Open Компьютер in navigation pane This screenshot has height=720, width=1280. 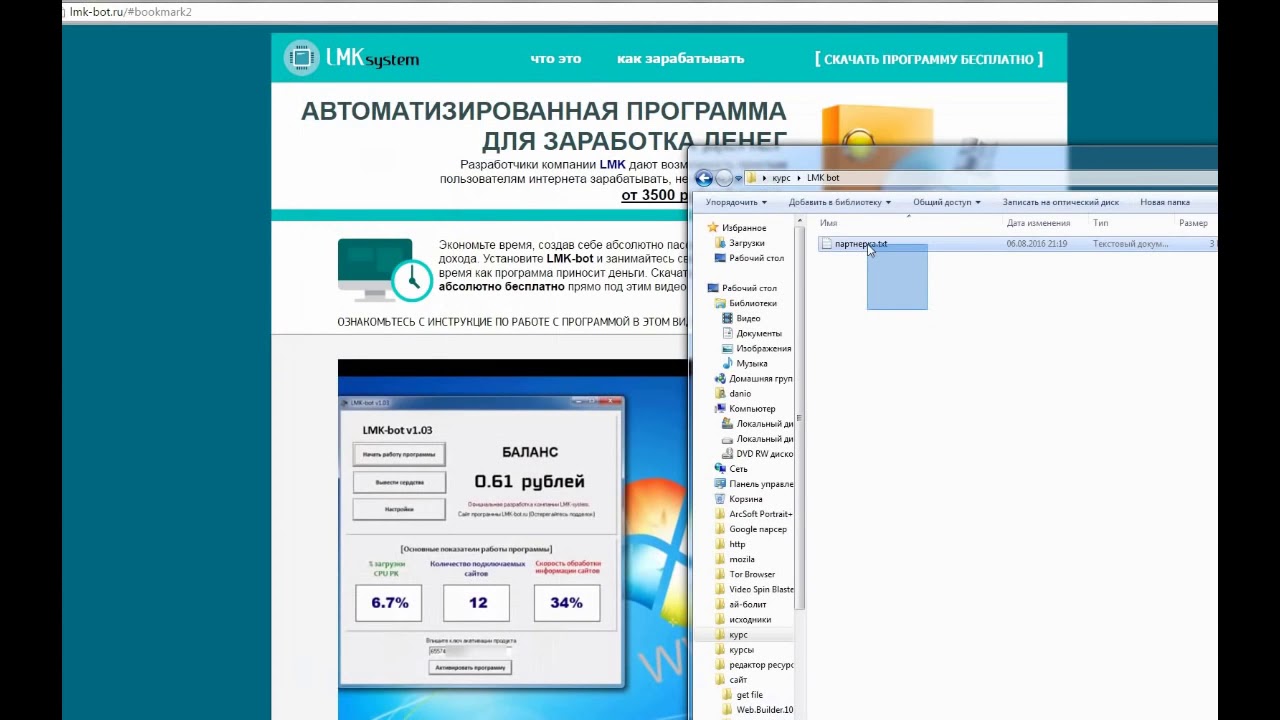745,409
